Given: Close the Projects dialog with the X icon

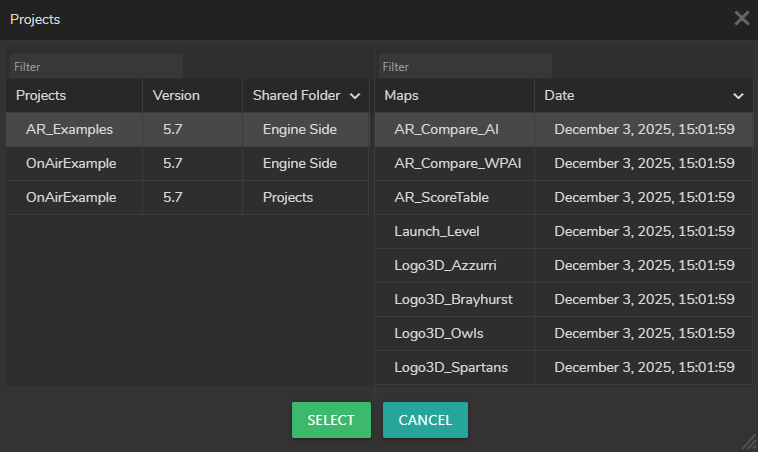Looking at the screenshot, I should click(741, 18).
